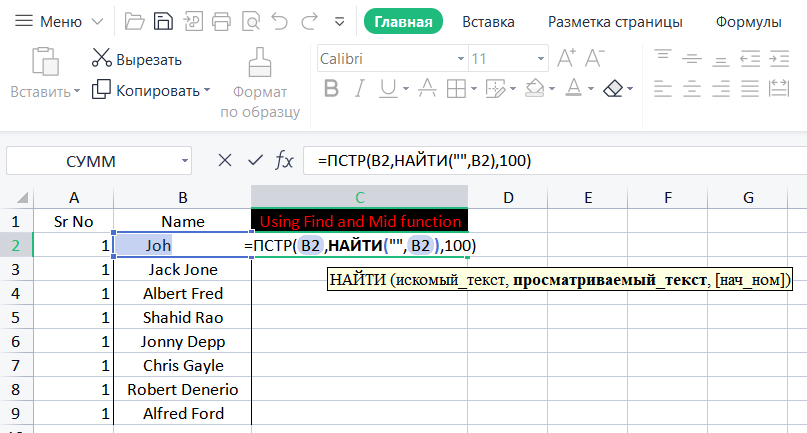The height and width of the screenshot is (433, 807).
Task: Save the document with the floppy disk icon
Action: (x=164, y=22)
